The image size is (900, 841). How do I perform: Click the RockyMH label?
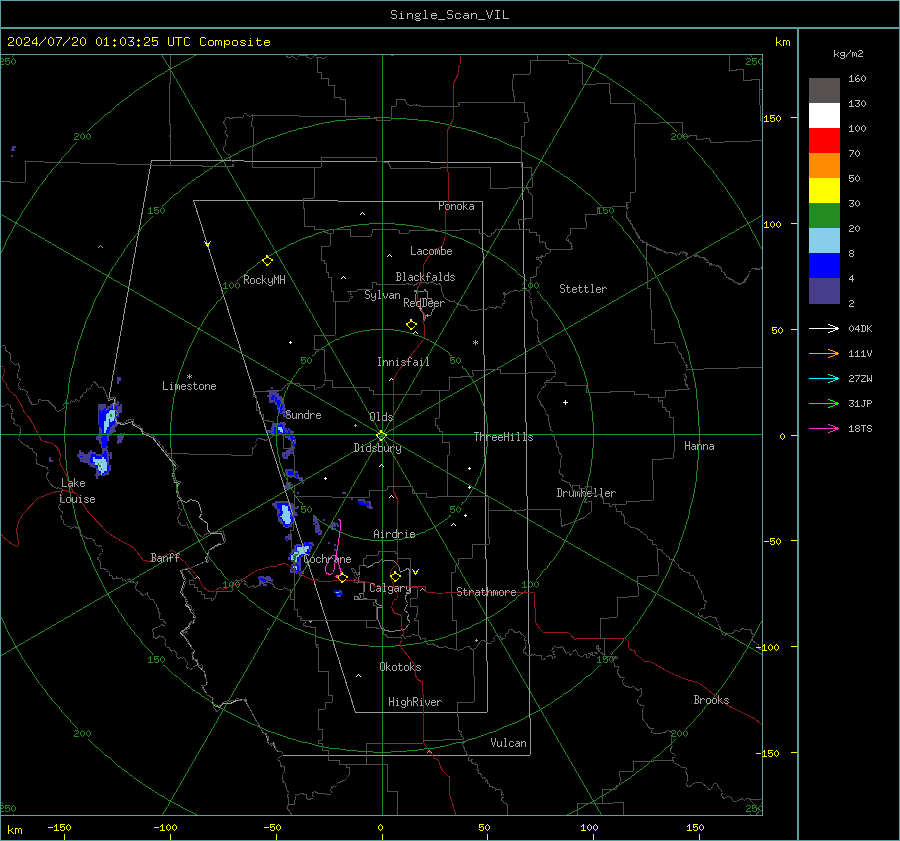pyautogui.click(x=264, y=280)
